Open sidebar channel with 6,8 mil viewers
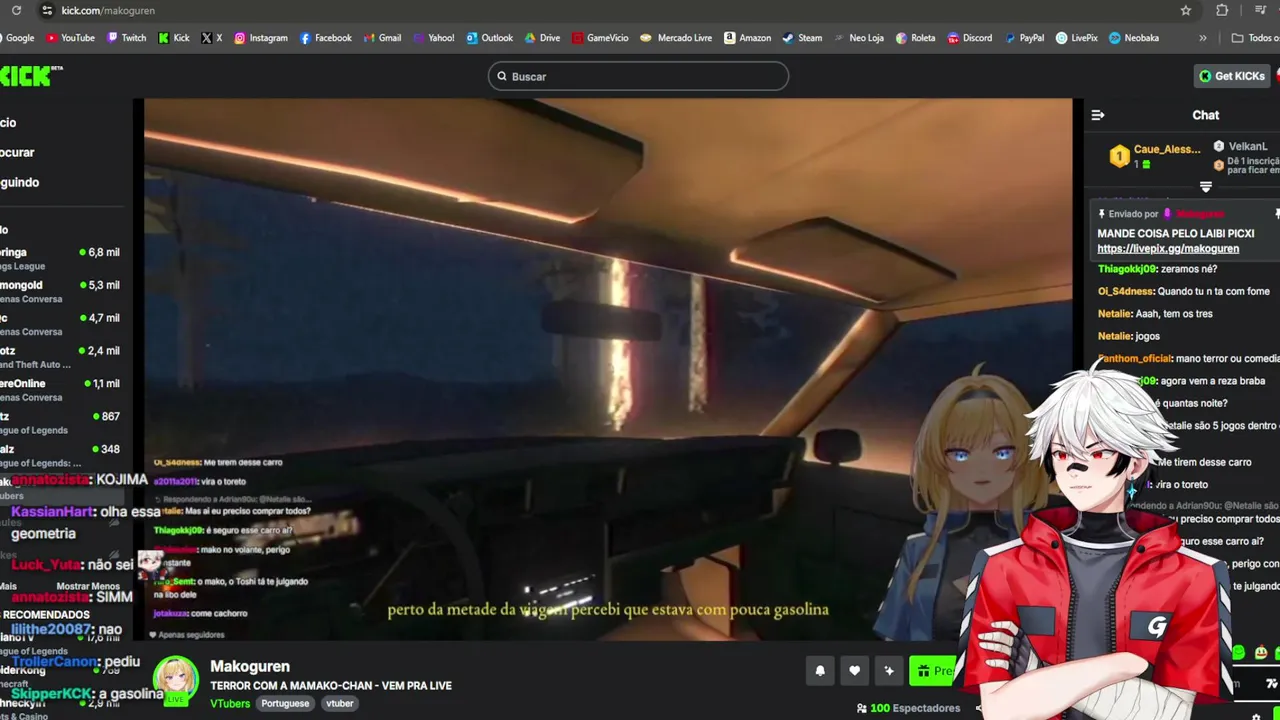 [60, 258]
